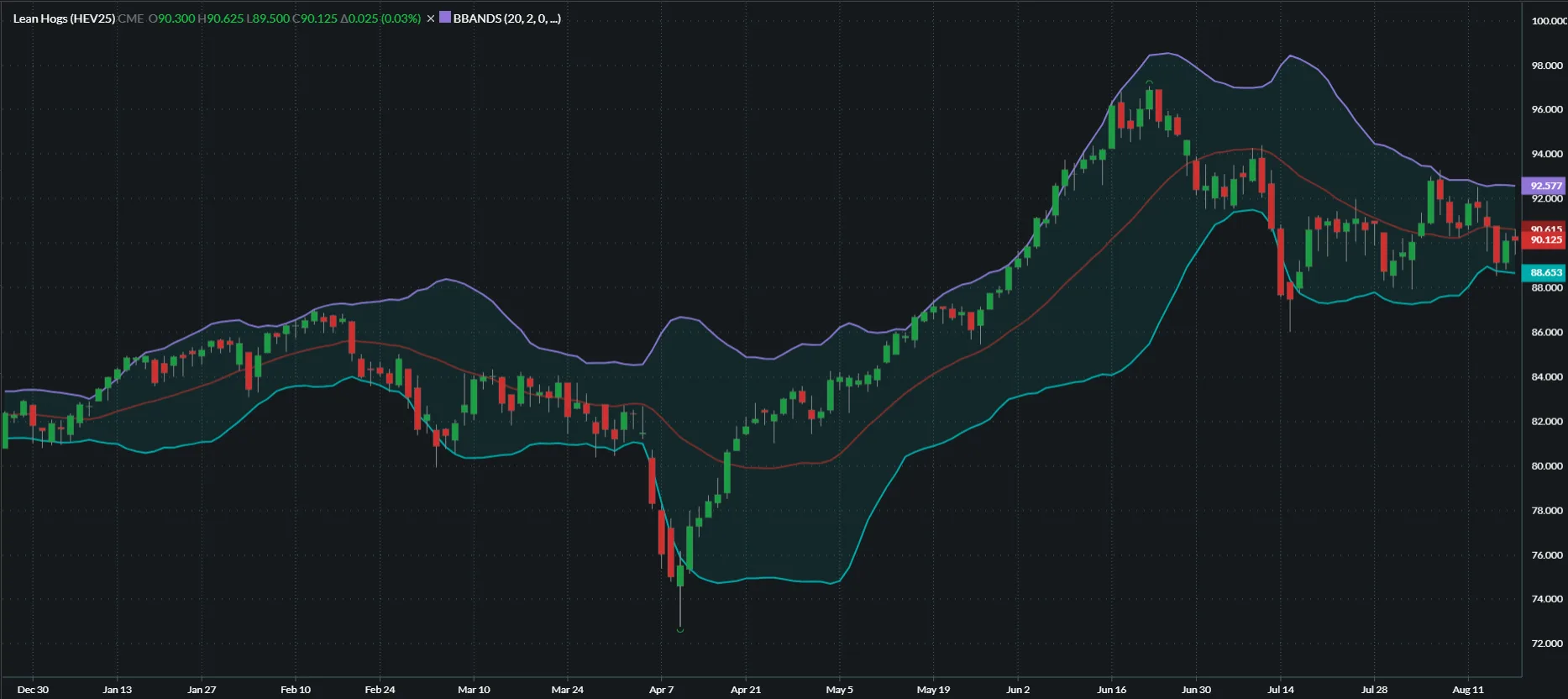
Task: Click the low marker below the April 7 wick
Action: tap(680, 629)
